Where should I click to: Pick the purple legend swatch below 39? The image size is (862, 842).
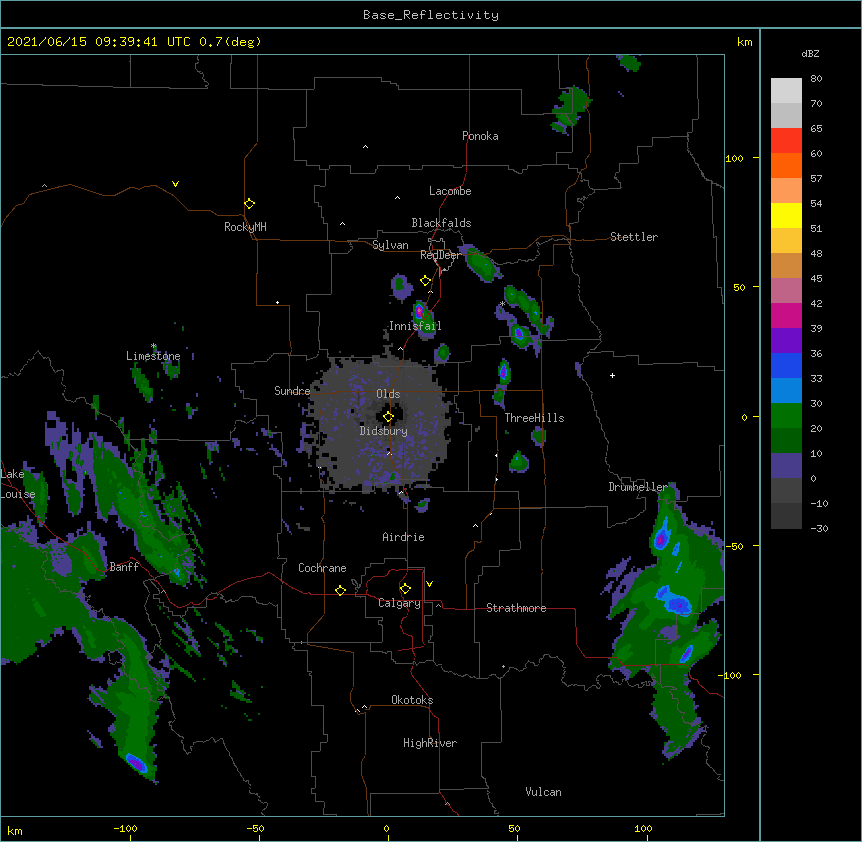tap(786, 341)
